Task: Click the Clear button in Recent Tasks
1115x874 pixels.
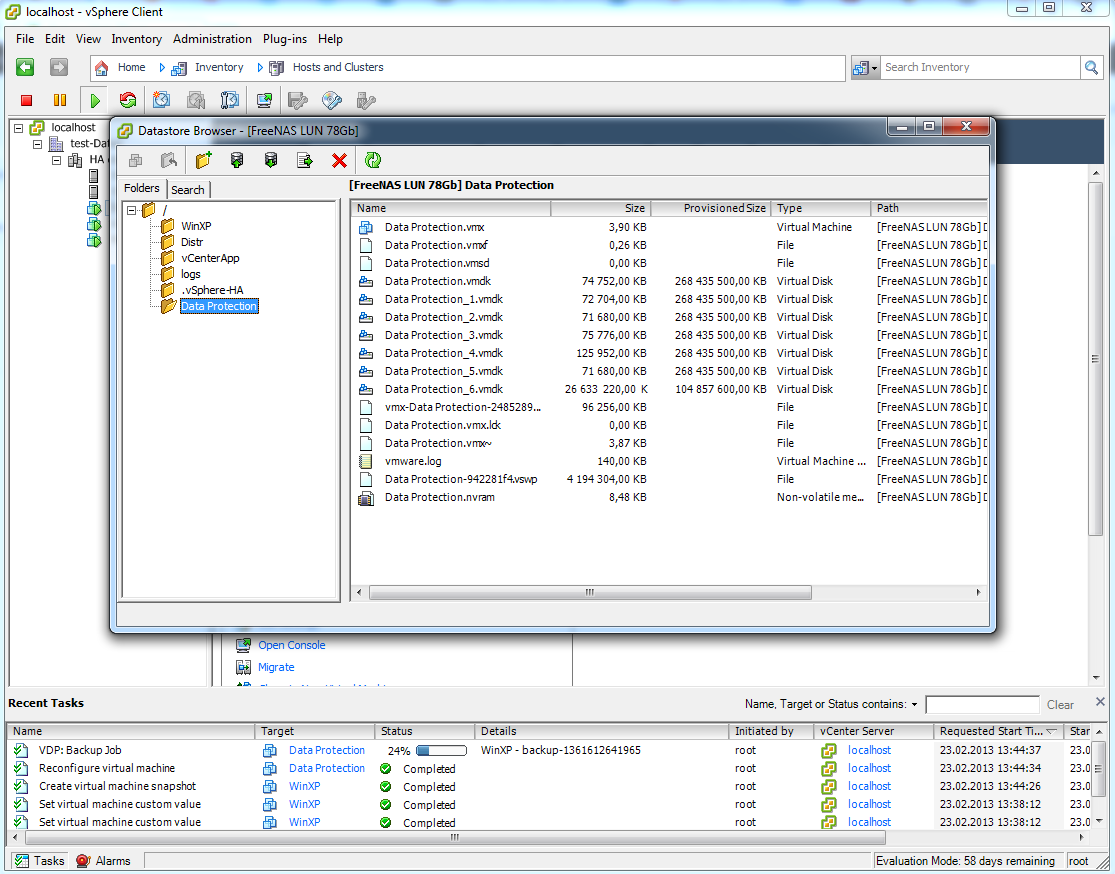Action: click(1060, 705)
